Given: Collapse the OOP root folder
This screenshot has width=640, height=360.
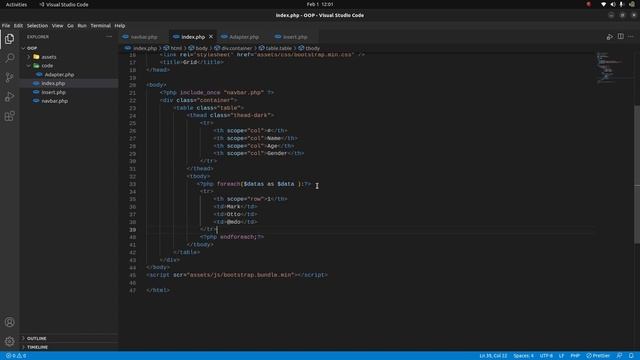Looking at the screenshot, I should pyautogui.click(x=23, y=48).
